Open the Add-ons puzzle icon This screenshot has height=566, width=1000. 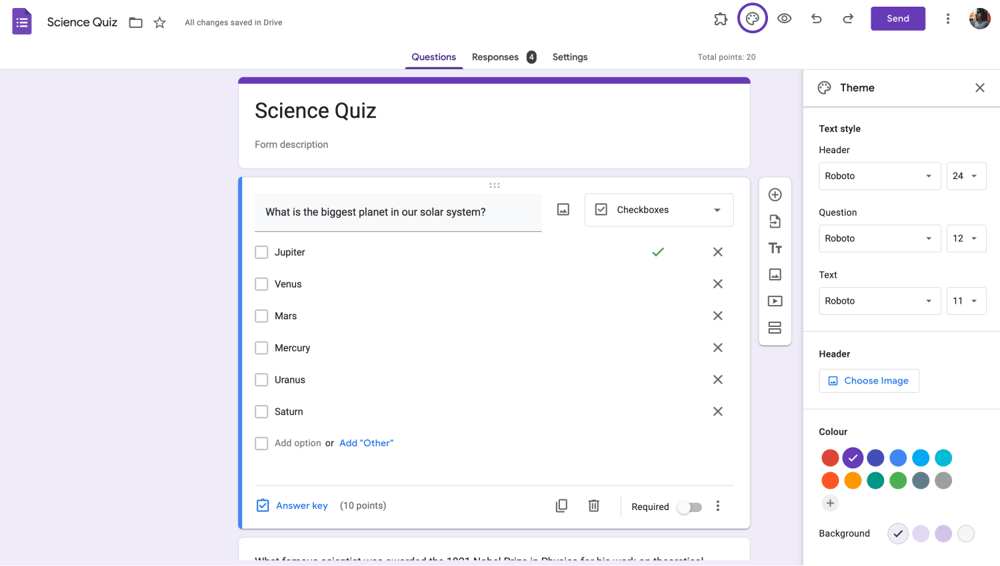pyautogui.click(x=720, y=19)
